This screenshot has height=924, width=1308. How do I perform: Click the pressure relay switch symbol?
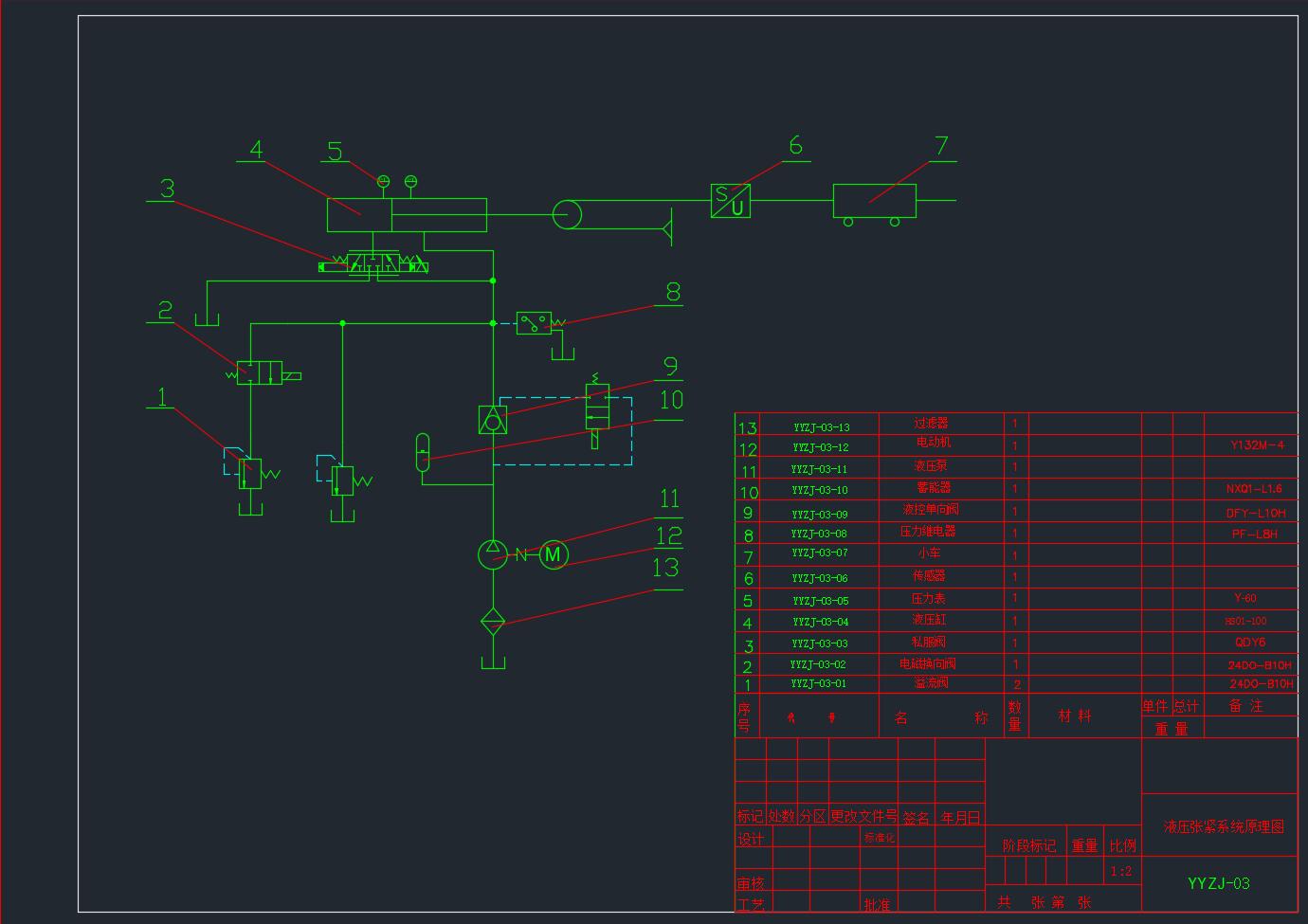point(535,323)
